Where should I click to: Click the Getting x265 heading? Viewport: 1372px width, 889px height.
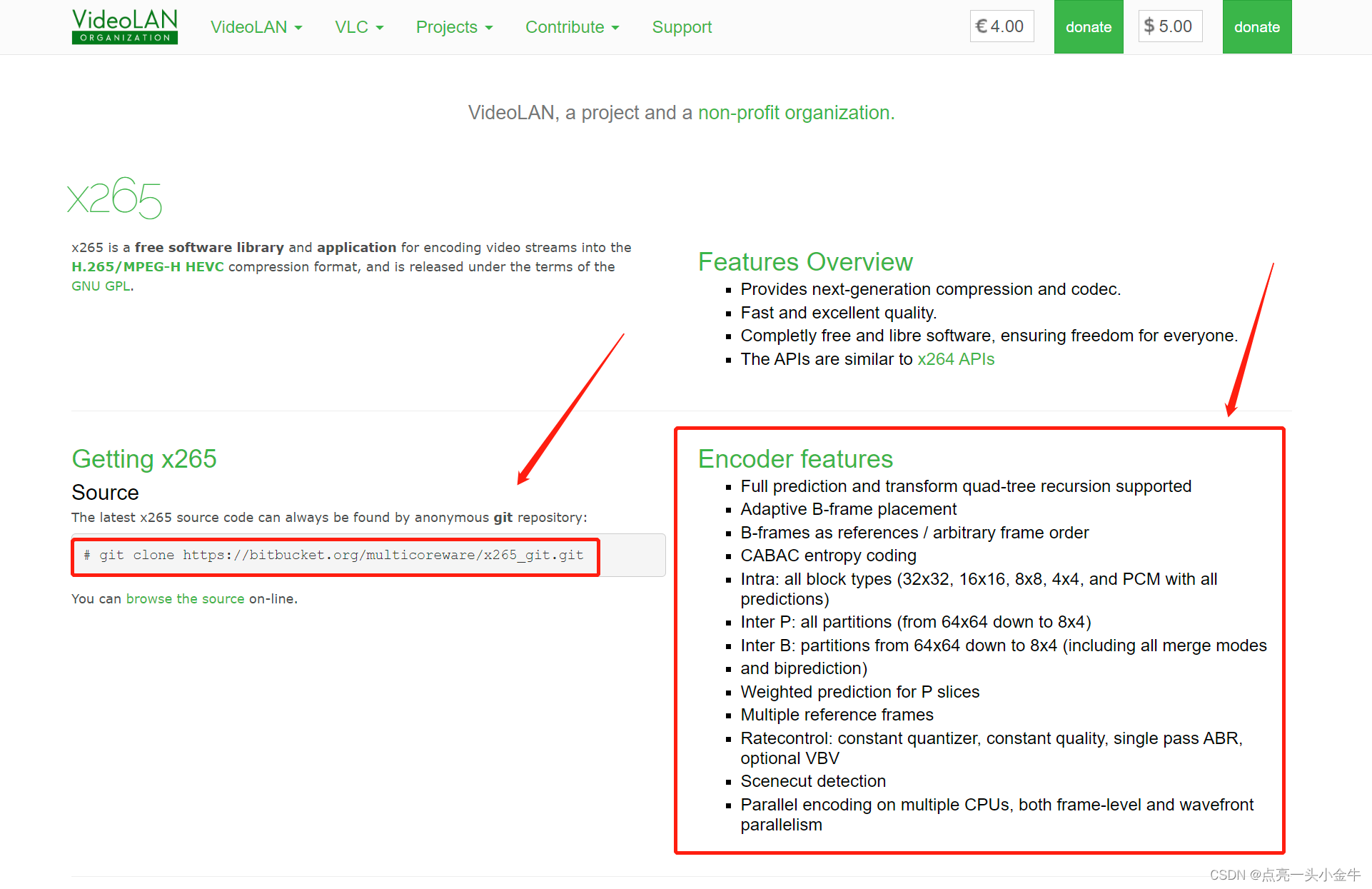pos(144,459)
